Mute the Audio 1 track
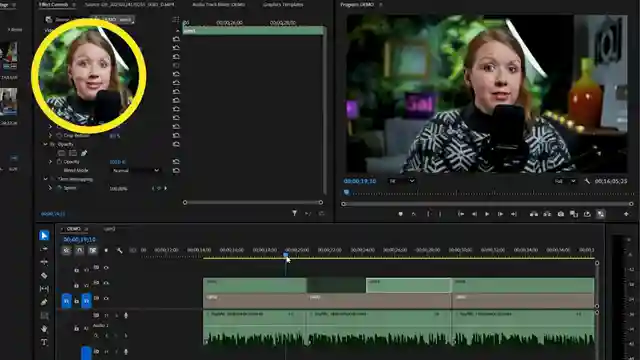640x360 pixels. (x=106, y=316)
